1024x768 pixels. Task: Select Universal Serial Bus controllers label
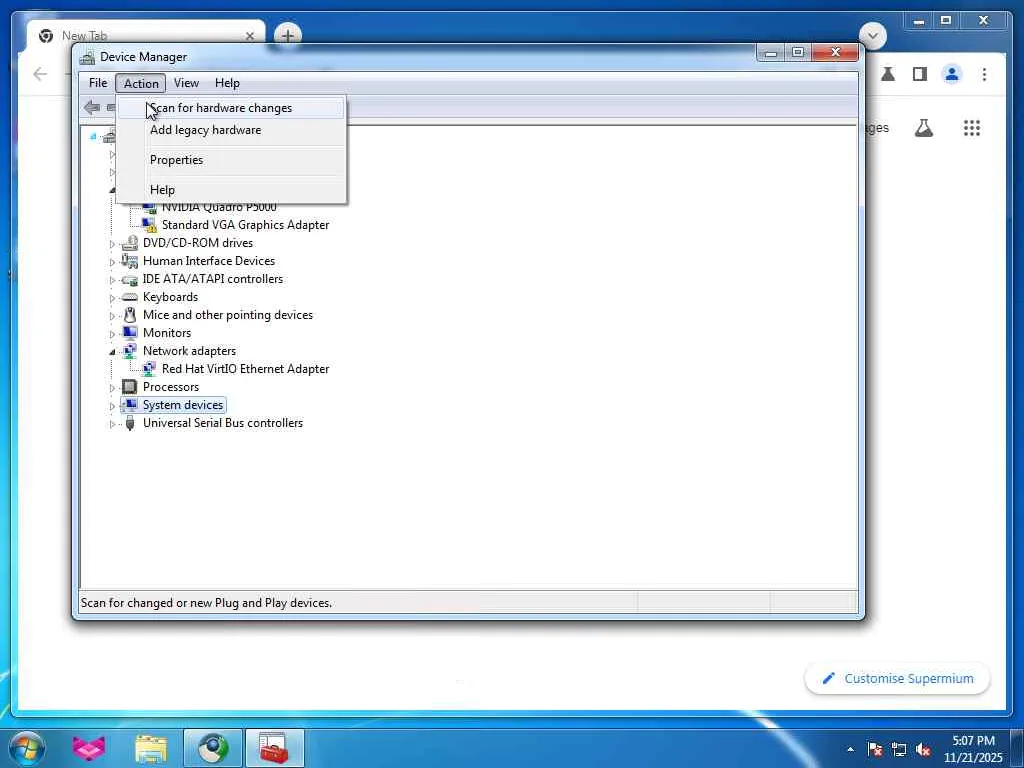pyautogui.click(x=223, y=423)
